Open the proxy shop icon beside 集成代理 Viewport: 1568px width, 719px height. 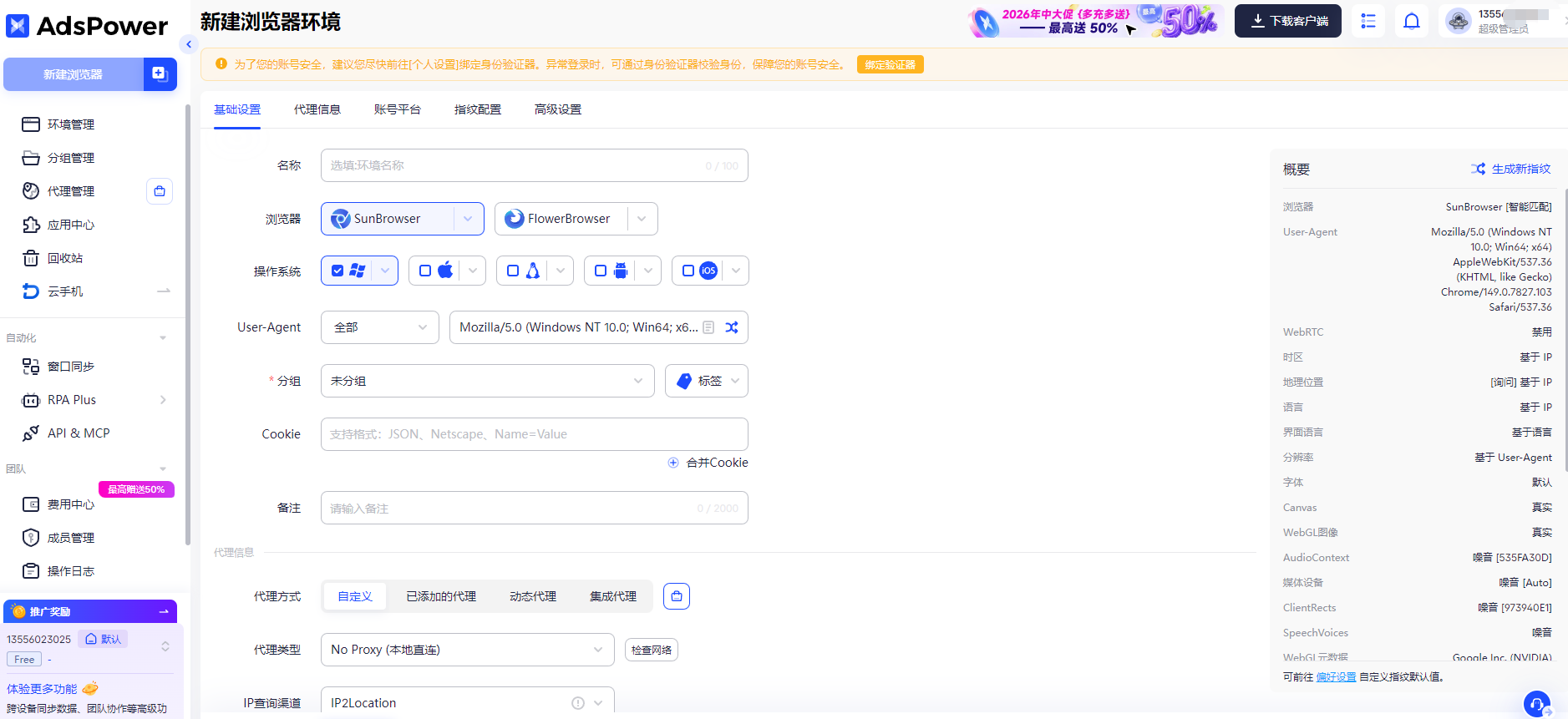[677, 596]
